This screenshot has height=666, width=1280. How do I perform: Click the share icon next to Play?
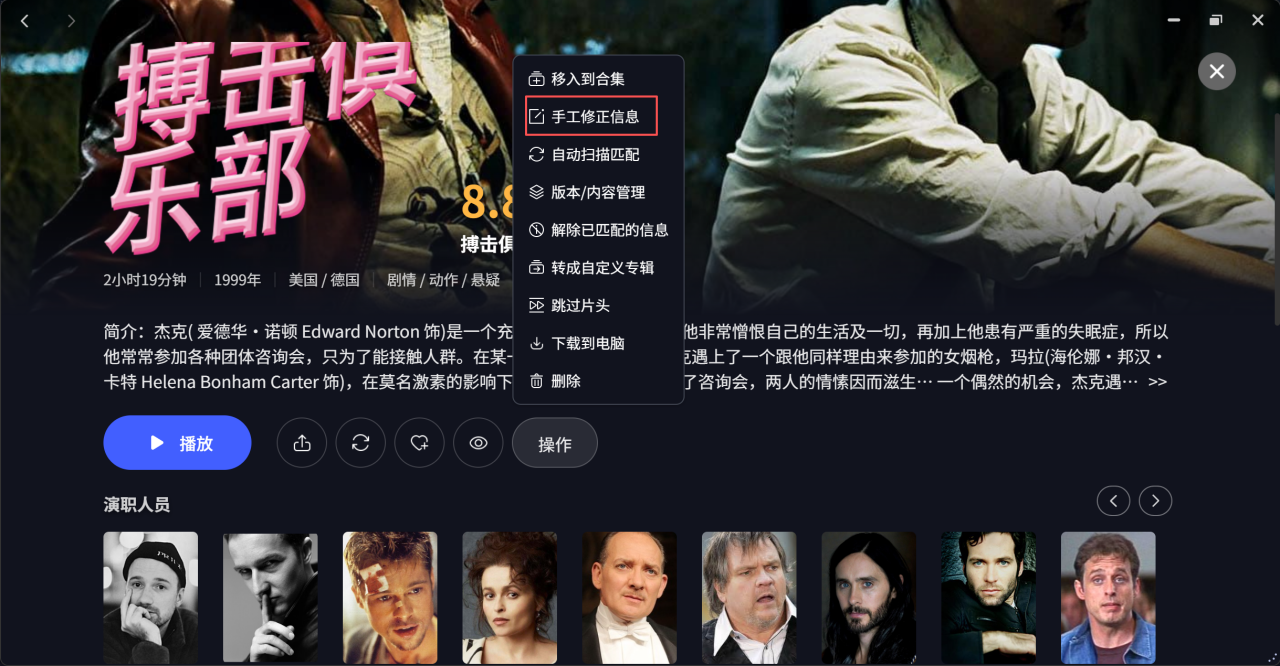pyautogui.click(x=302, y=443)
